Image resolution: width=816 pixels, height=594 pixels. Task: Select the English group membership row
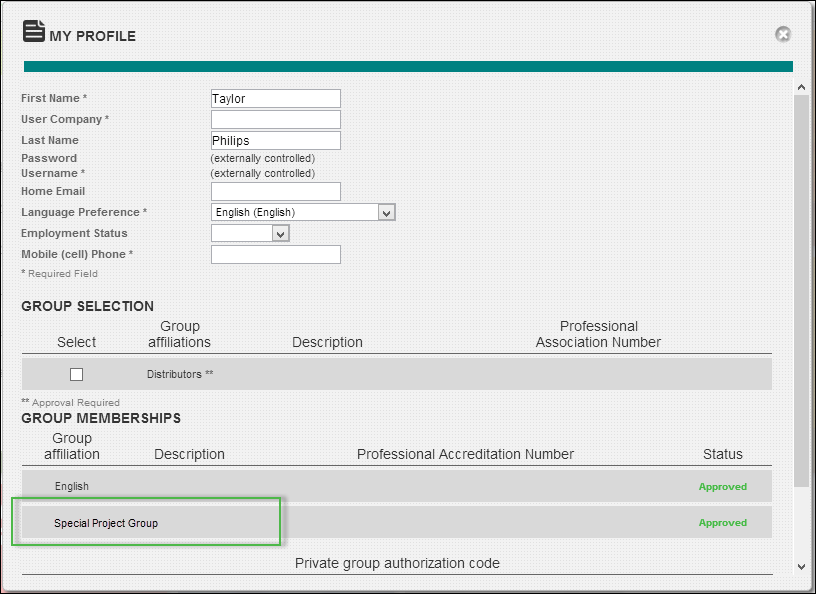pyautogui.click(x=72, y=486)
